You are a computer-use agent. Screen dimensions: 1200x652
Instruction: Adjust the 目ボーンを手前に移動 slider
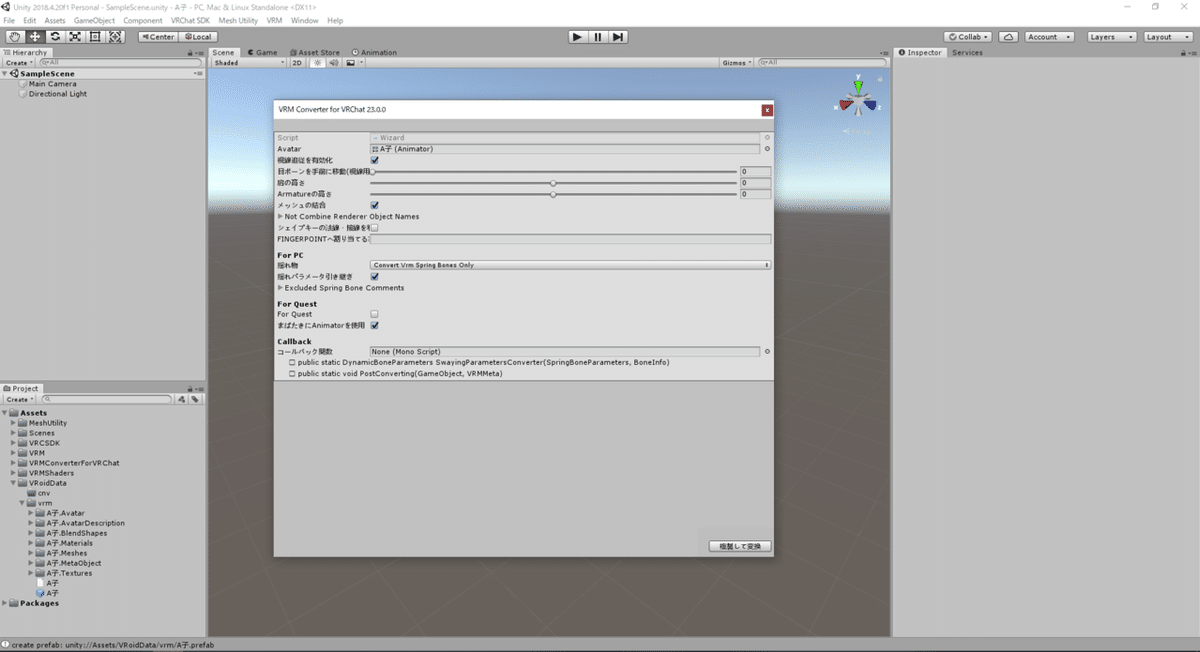pyautogui.click(x=554, y=171)
